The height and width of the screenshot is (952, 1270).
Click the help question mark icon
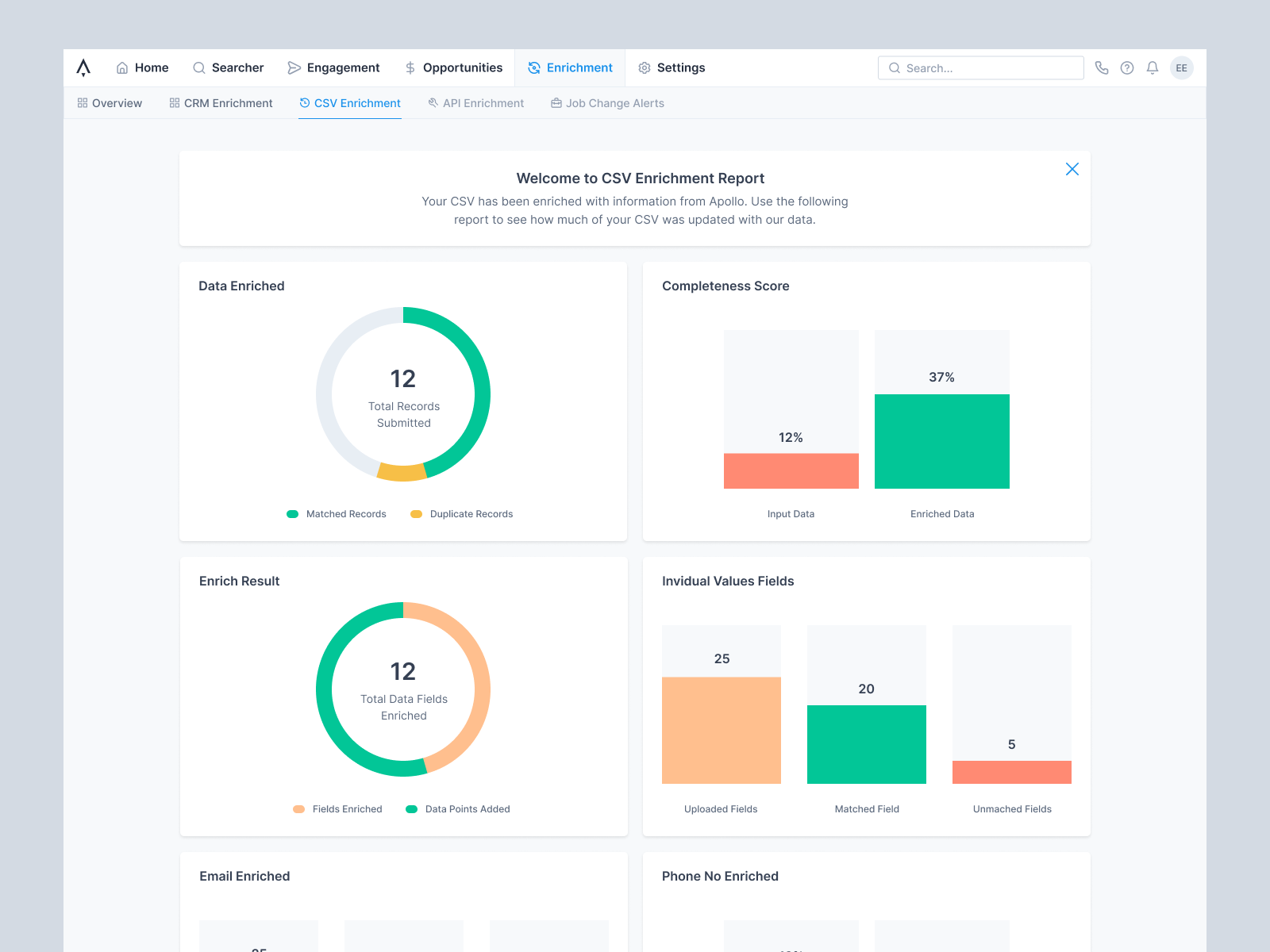pos(1126,67)
